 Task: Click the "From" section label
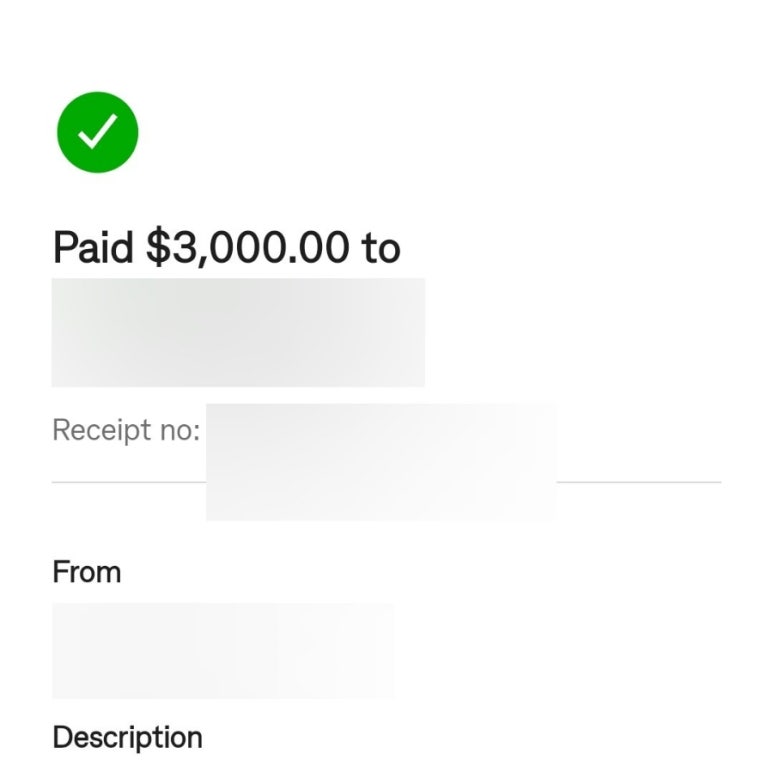pos(87,572)
